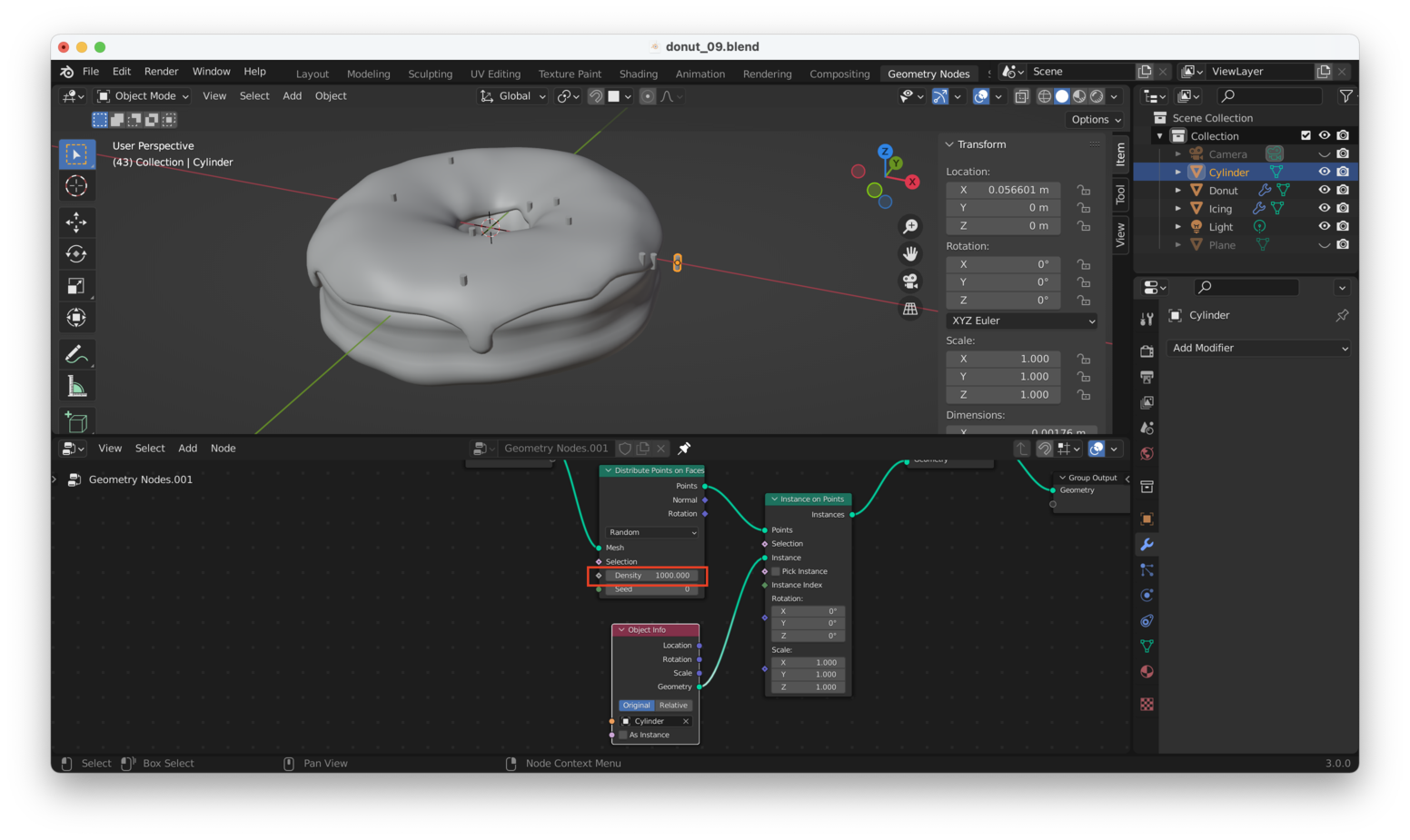Enable As Instance checkbox in Object Info

tap(623, 735)
